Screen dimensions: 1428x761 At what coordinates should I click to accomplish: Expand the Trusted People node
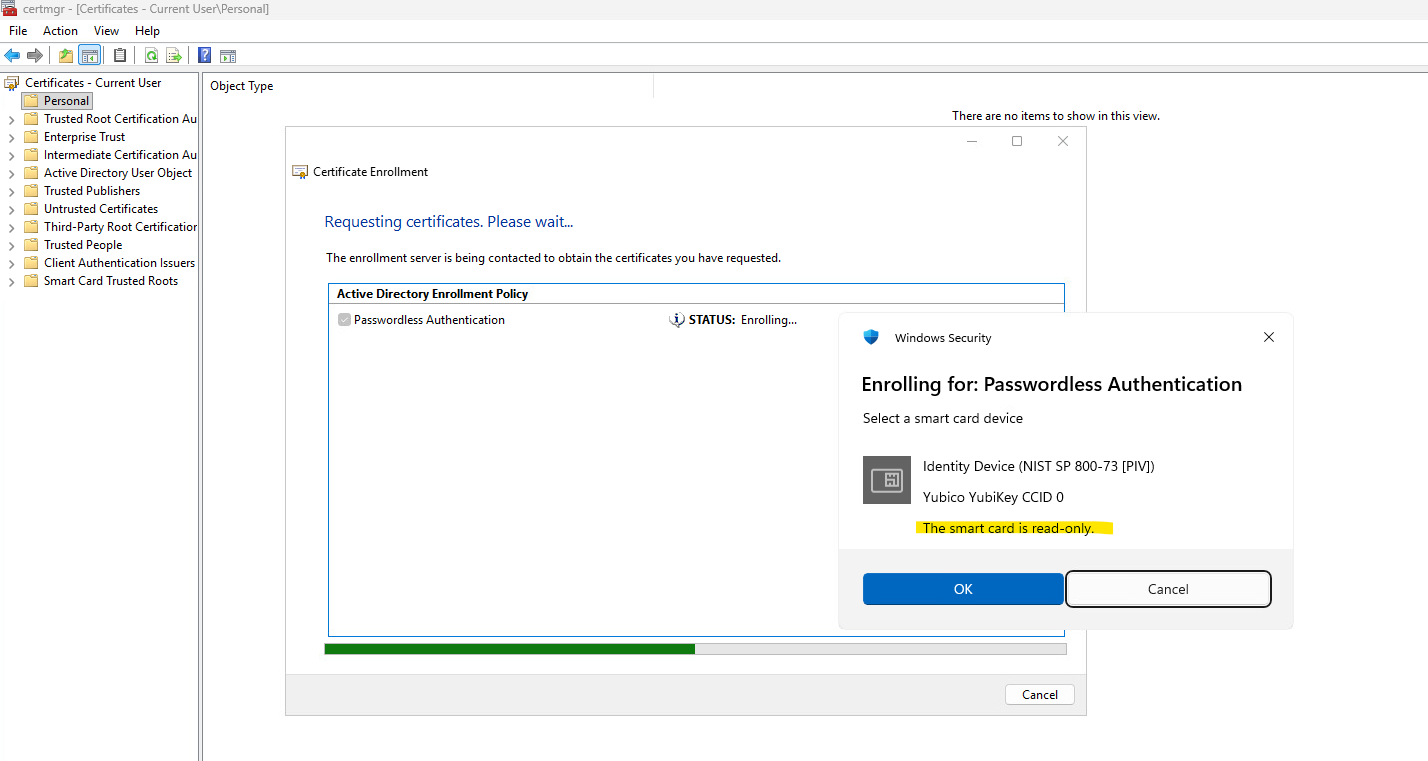(x=12, y=246)
